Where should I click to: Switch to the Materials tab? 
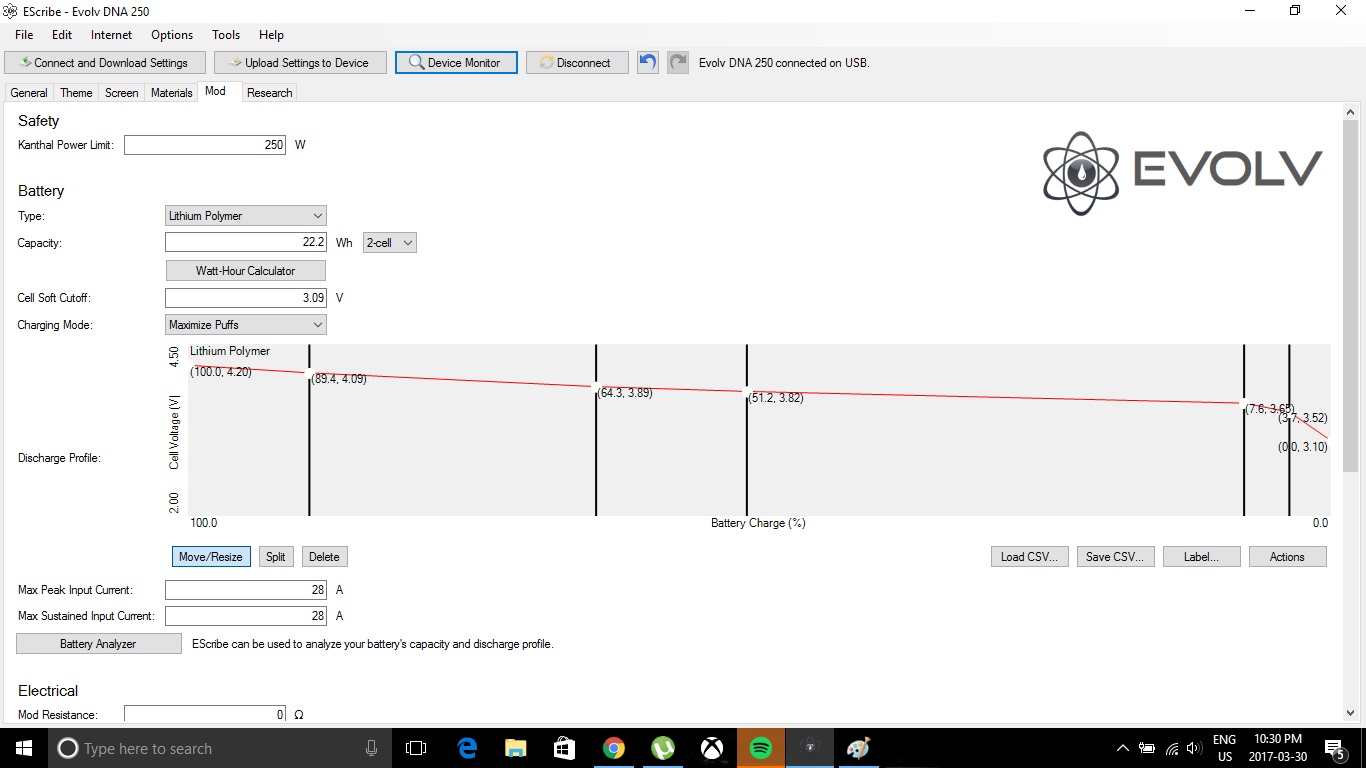pyautogui.click(x=171, y=93)
